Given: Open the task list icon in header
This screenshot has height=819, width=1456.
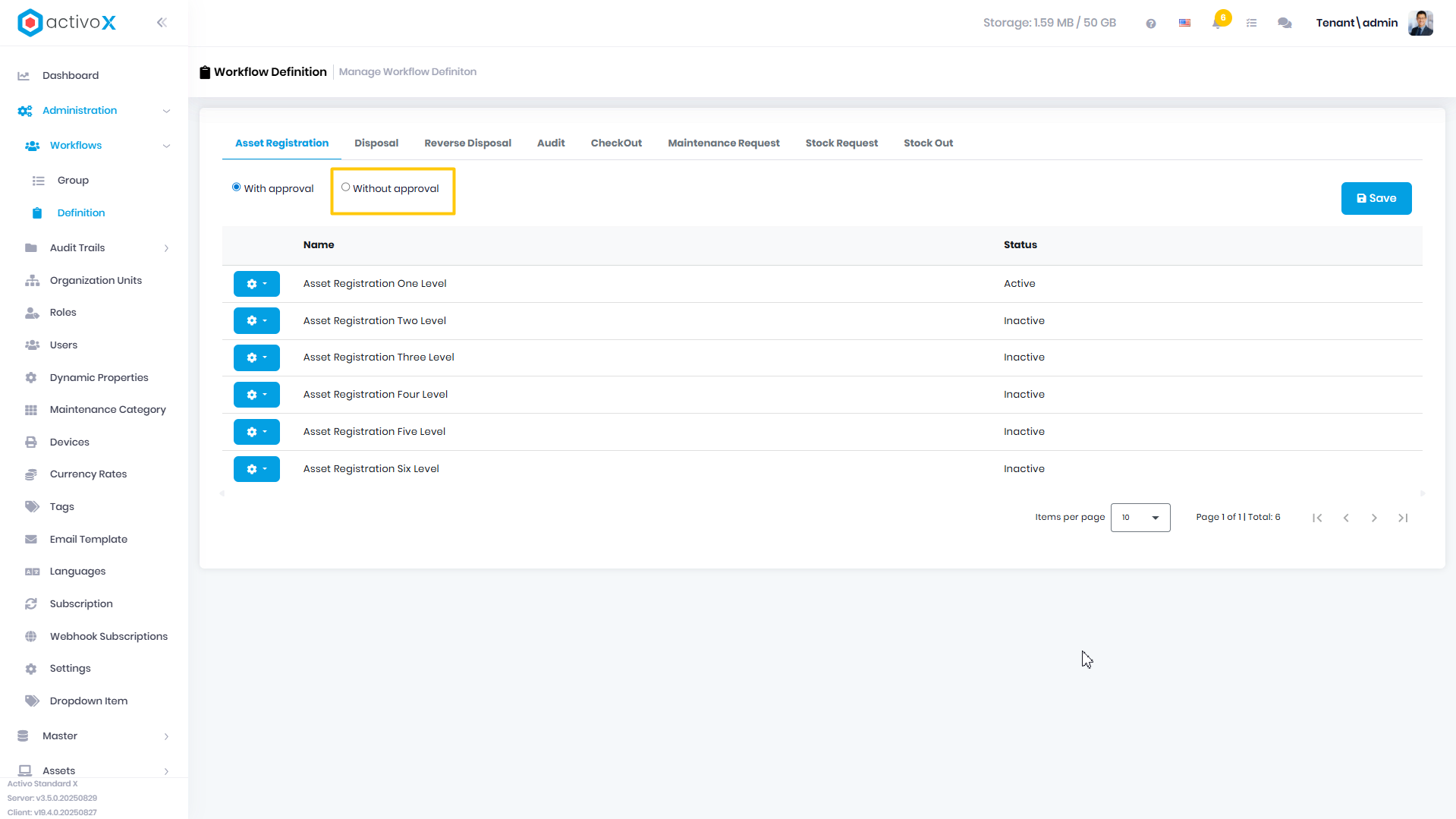Looking at the screenshot, I should (1251, 24).
